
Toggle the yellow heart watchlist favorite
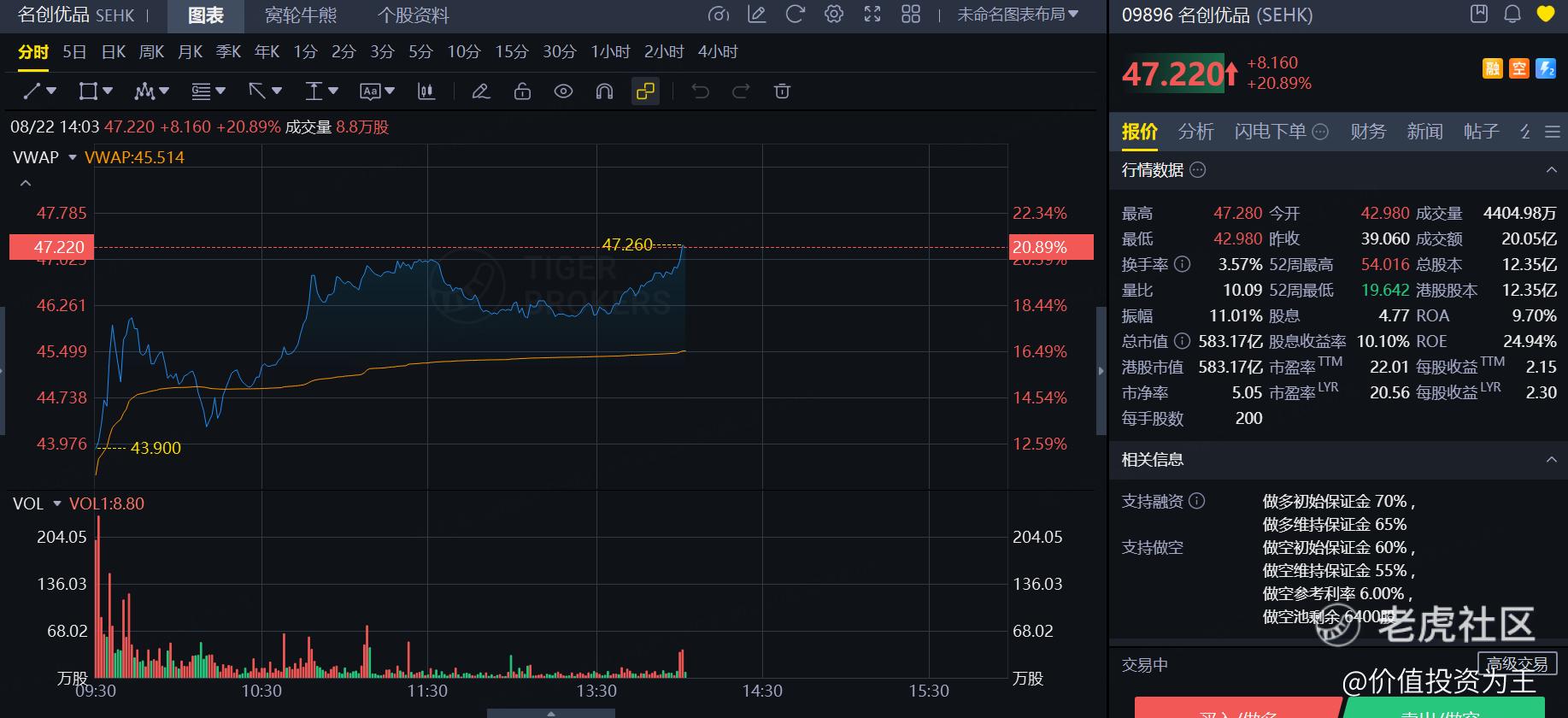pos(1545,14)
